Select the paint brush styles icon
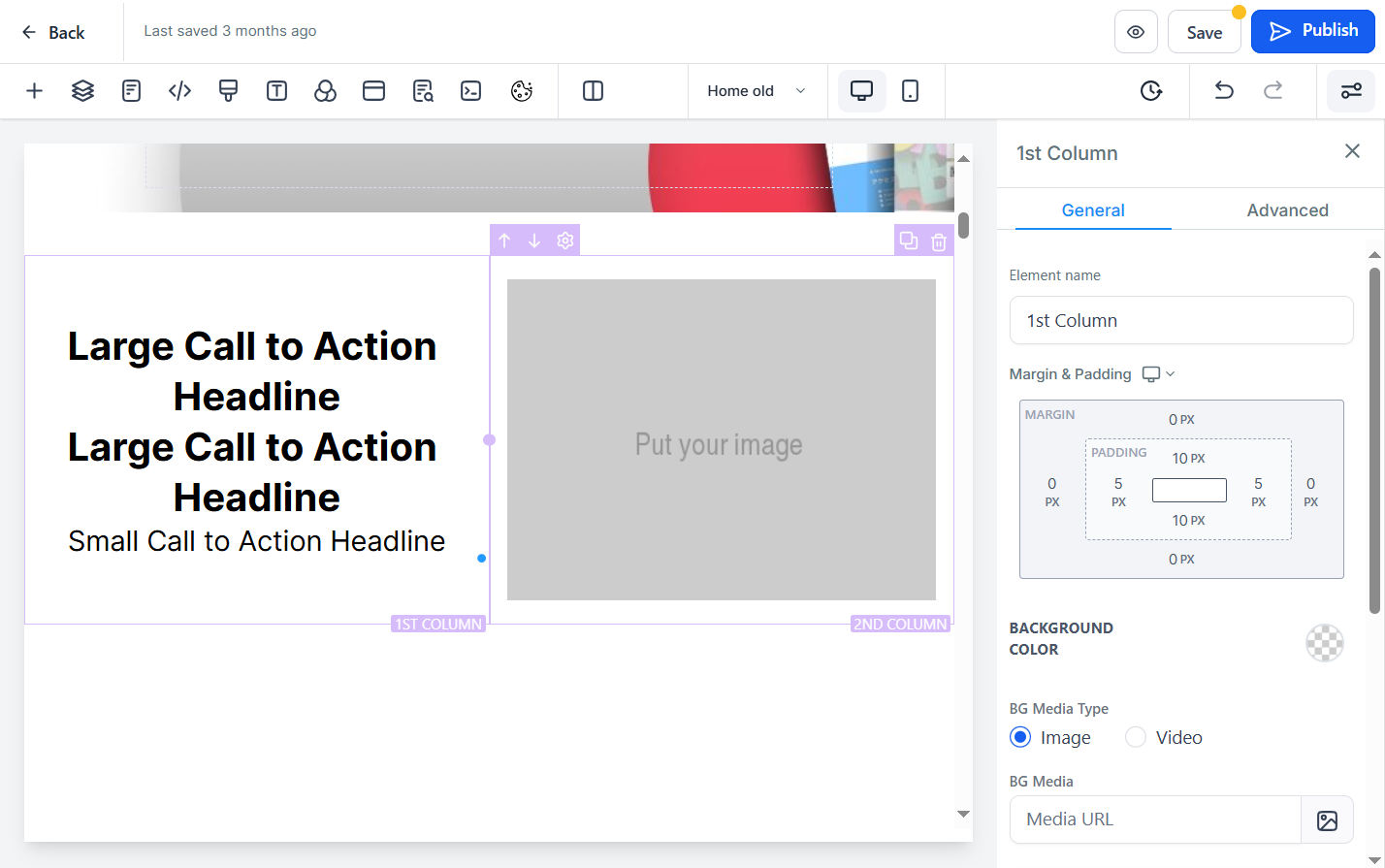Screen dimensions: 1385x868 [229, 91]
